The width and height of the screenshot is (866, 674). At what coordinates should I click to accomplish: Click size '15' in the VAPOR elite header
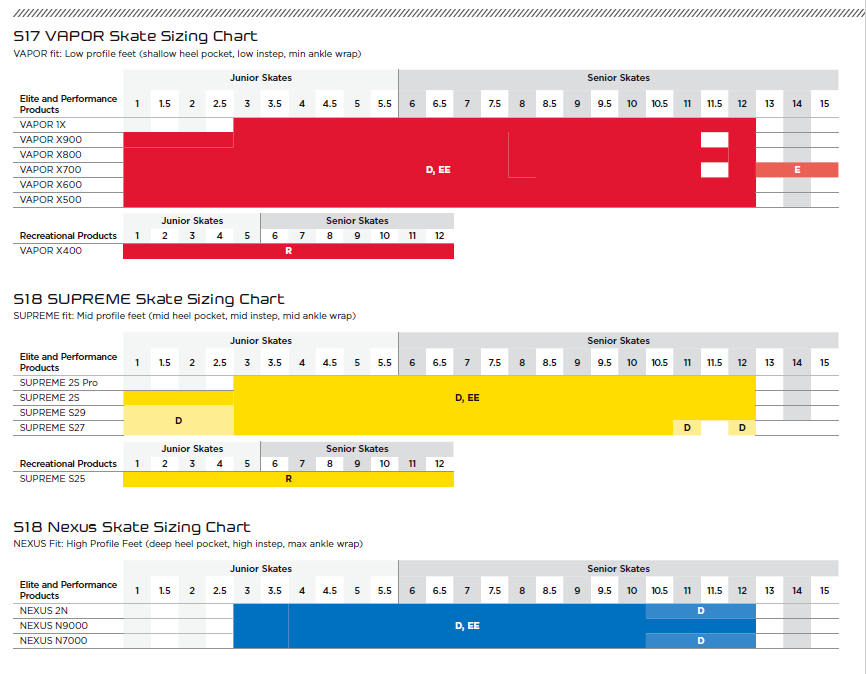point(825,104)
